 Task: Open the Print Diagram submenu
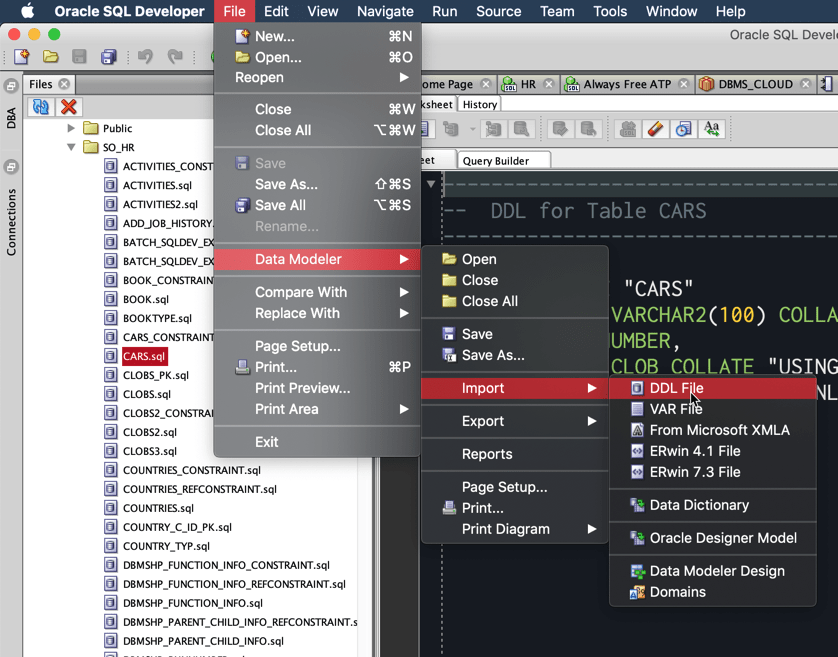click(515, 529)
